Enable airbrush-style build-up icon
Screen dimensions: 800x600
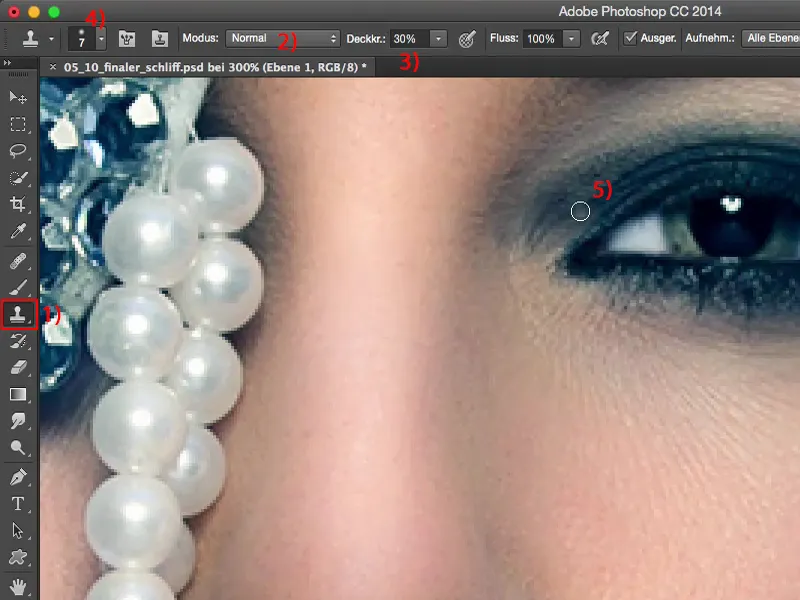tap(599, 39)
